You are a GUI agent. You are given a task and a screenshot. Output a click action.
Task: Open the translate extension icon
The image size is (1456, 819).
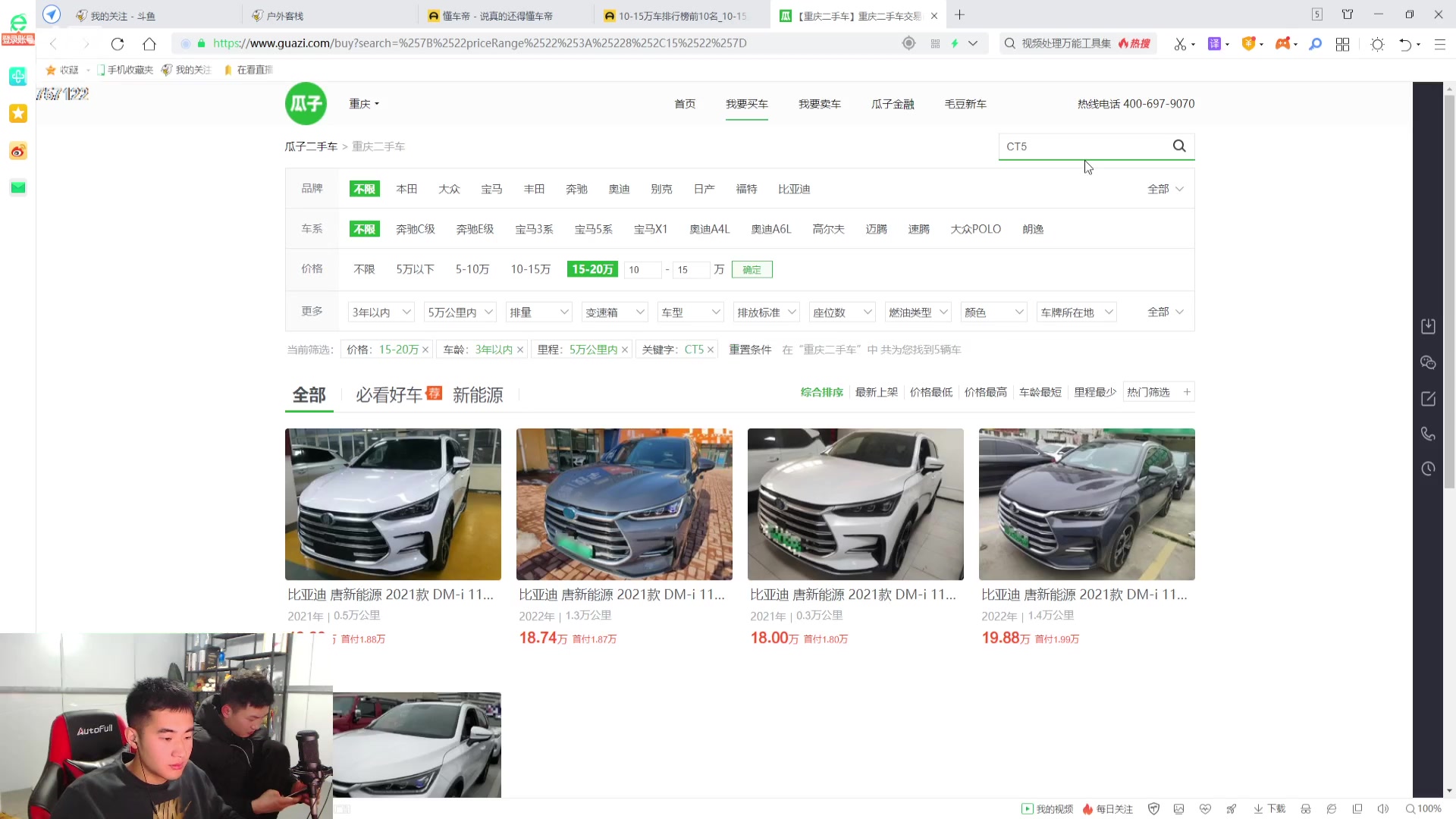coord(1214,44)
